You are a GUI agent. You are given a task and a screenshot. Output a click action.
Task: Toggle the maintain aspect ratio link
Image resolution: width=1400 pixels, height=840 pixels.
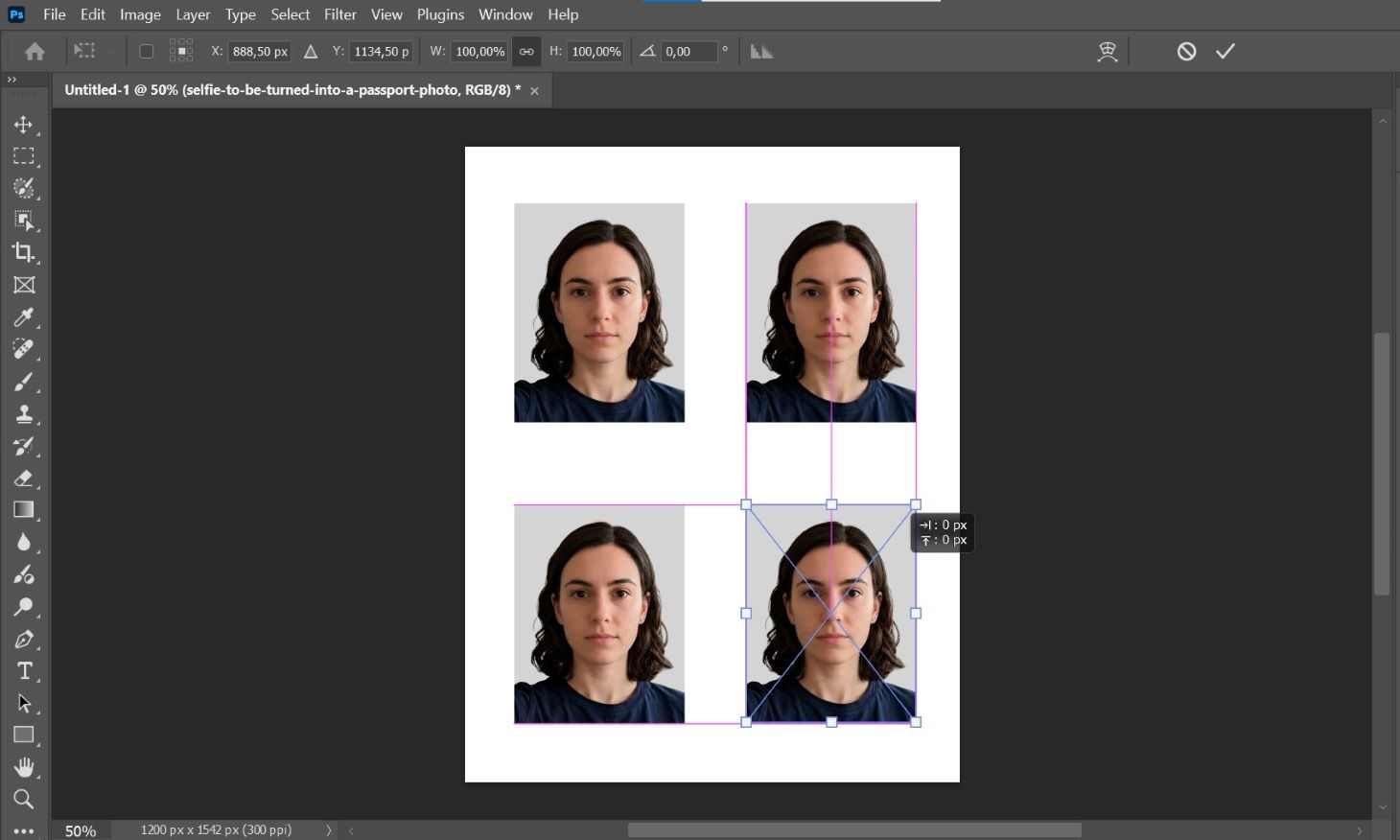(526, 51)
